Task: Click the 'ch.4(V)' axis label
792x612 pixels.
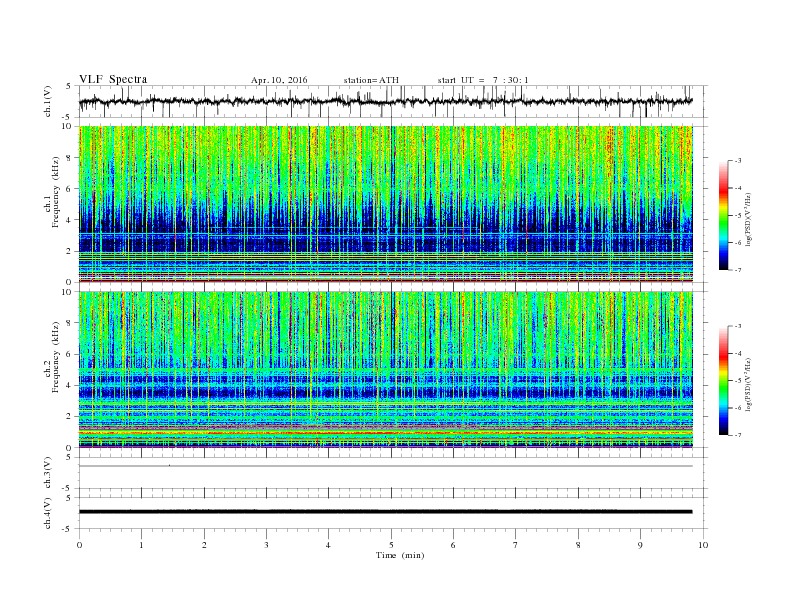Action: pyautogui.click(x=48, y=513)
